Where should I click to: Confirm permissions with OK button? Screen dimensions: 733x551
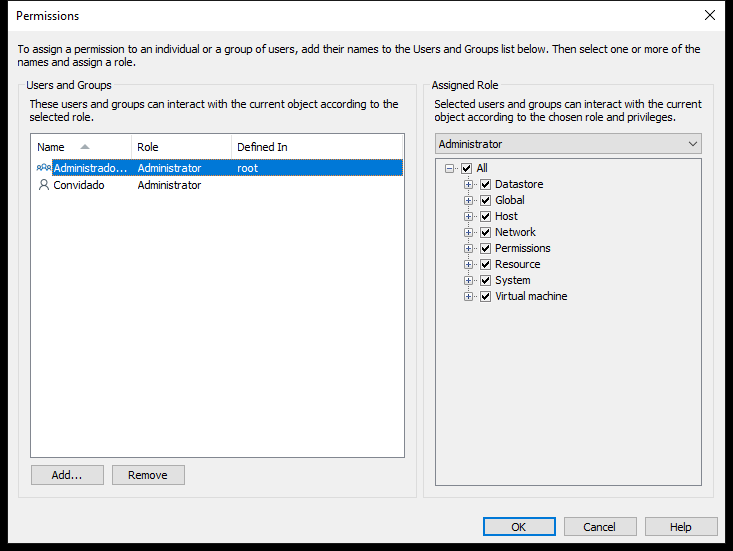pyautogui.click(x=519, y=527)
